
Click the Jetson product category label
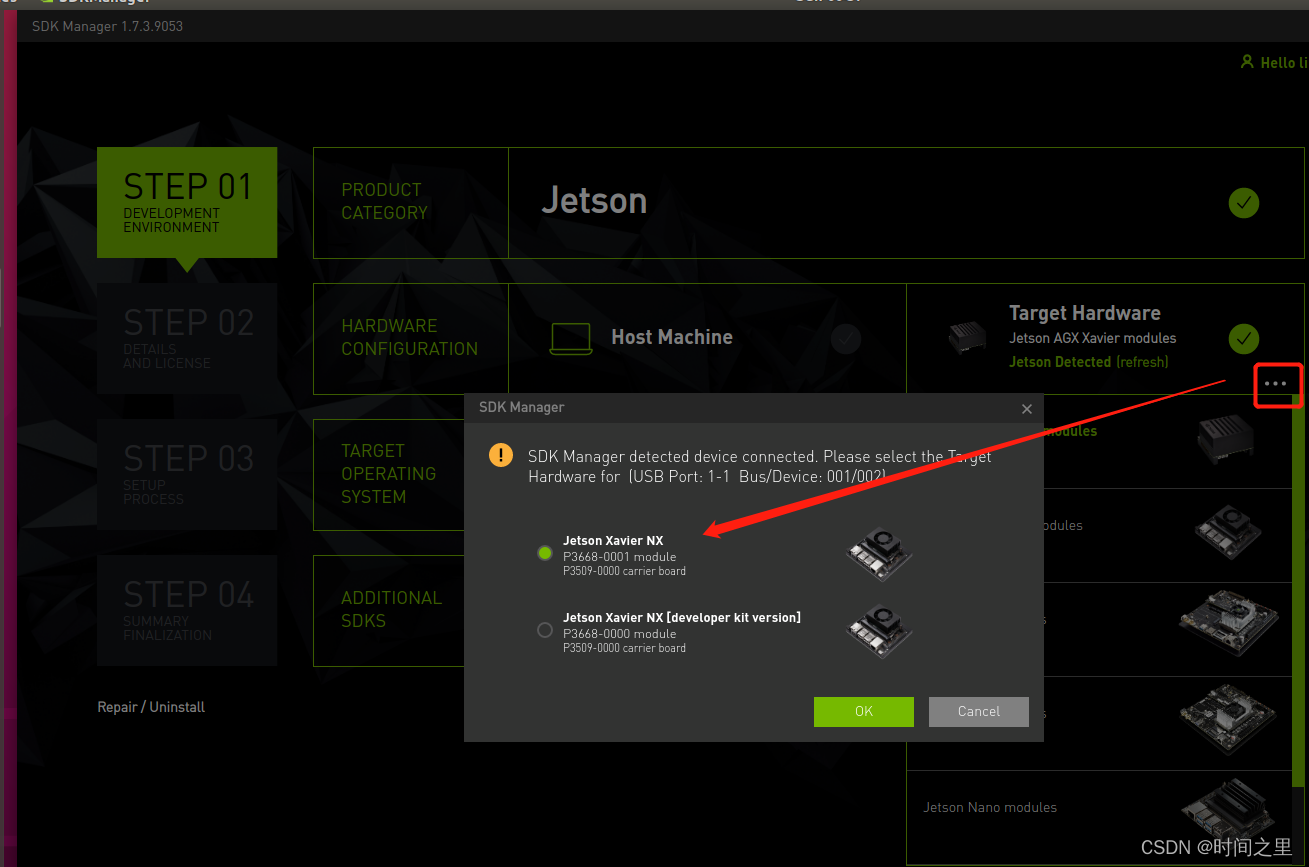pos(594,201)
